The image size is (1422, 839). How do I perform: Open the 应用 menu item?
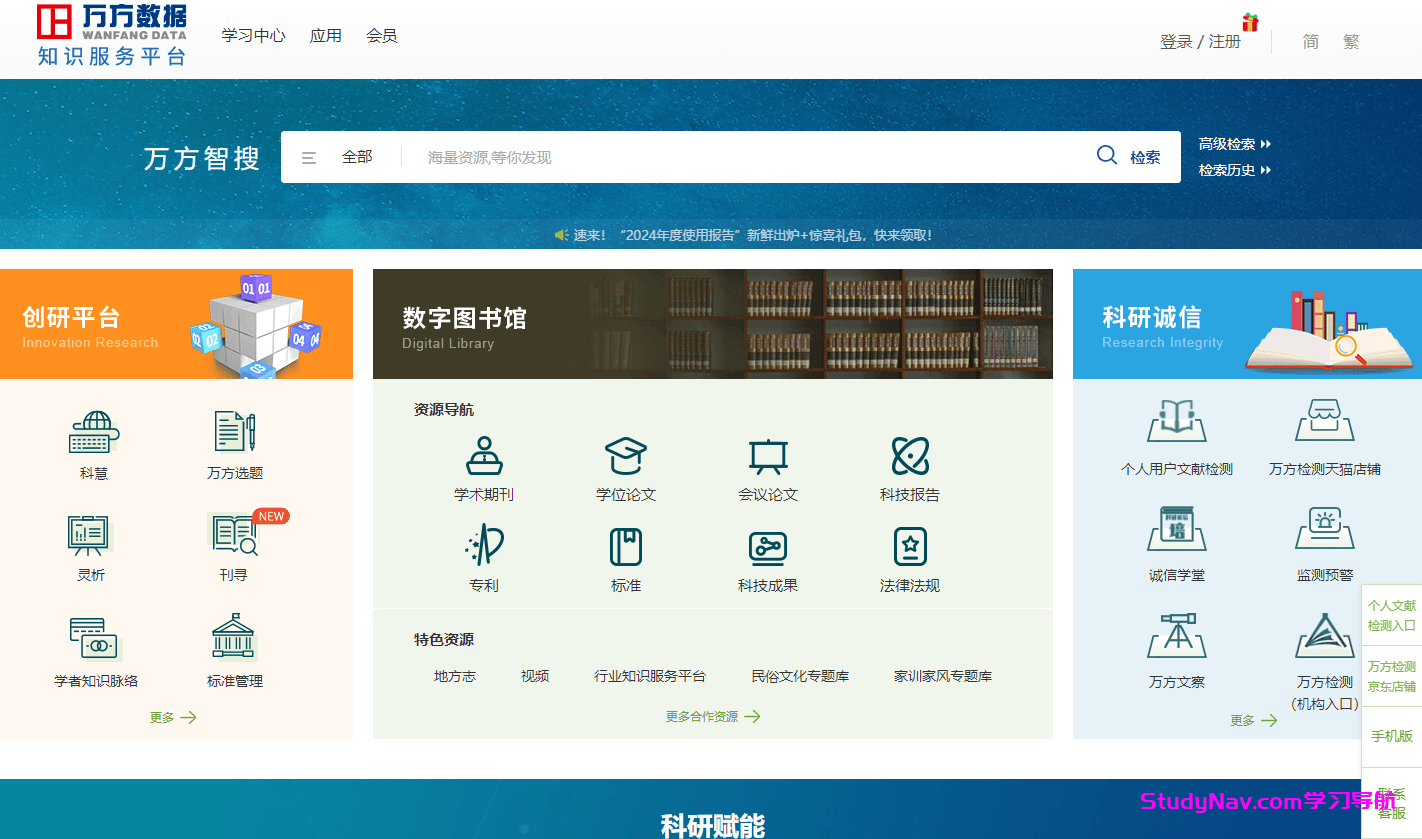(x=325, y=34)
